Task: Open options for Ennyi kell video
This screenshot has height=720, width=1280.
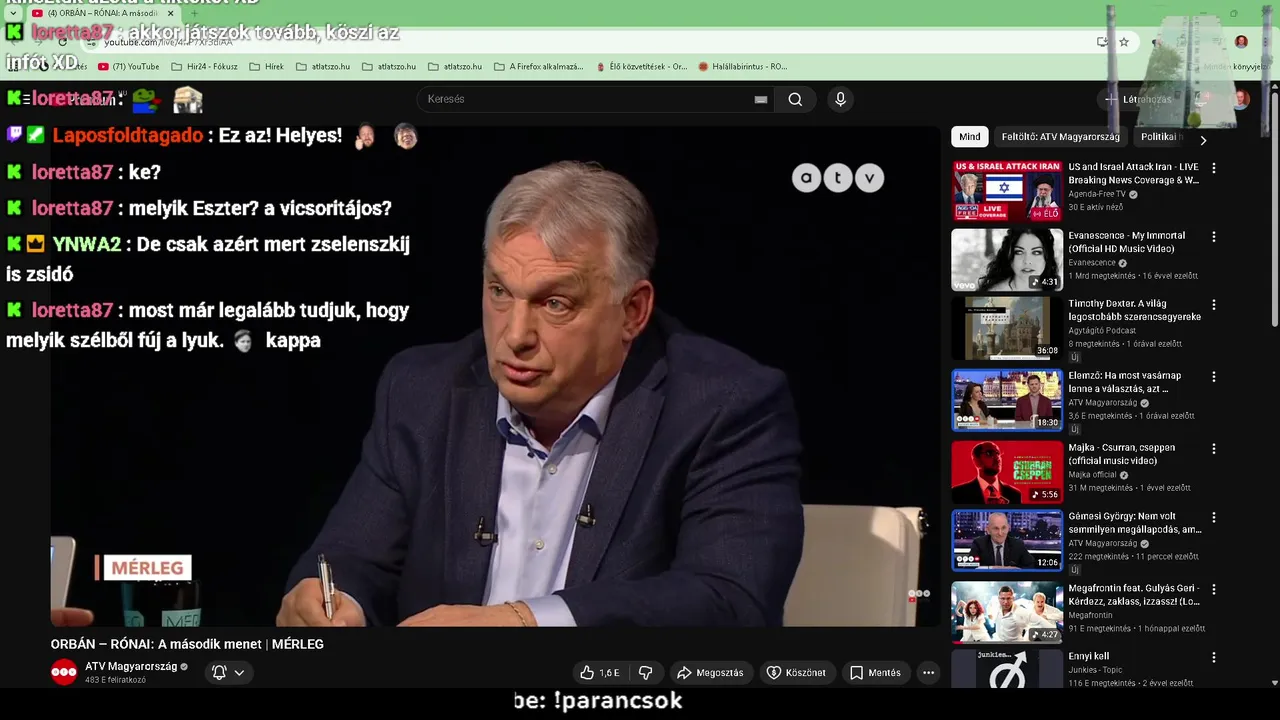Action: point(1214,658)
